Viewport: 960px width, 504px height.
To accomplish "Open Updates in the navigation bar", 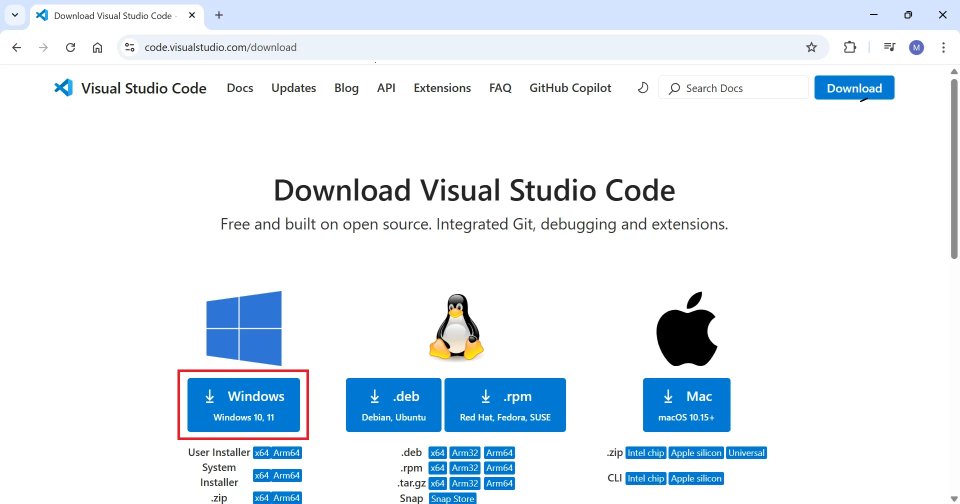I will [294, 88].
